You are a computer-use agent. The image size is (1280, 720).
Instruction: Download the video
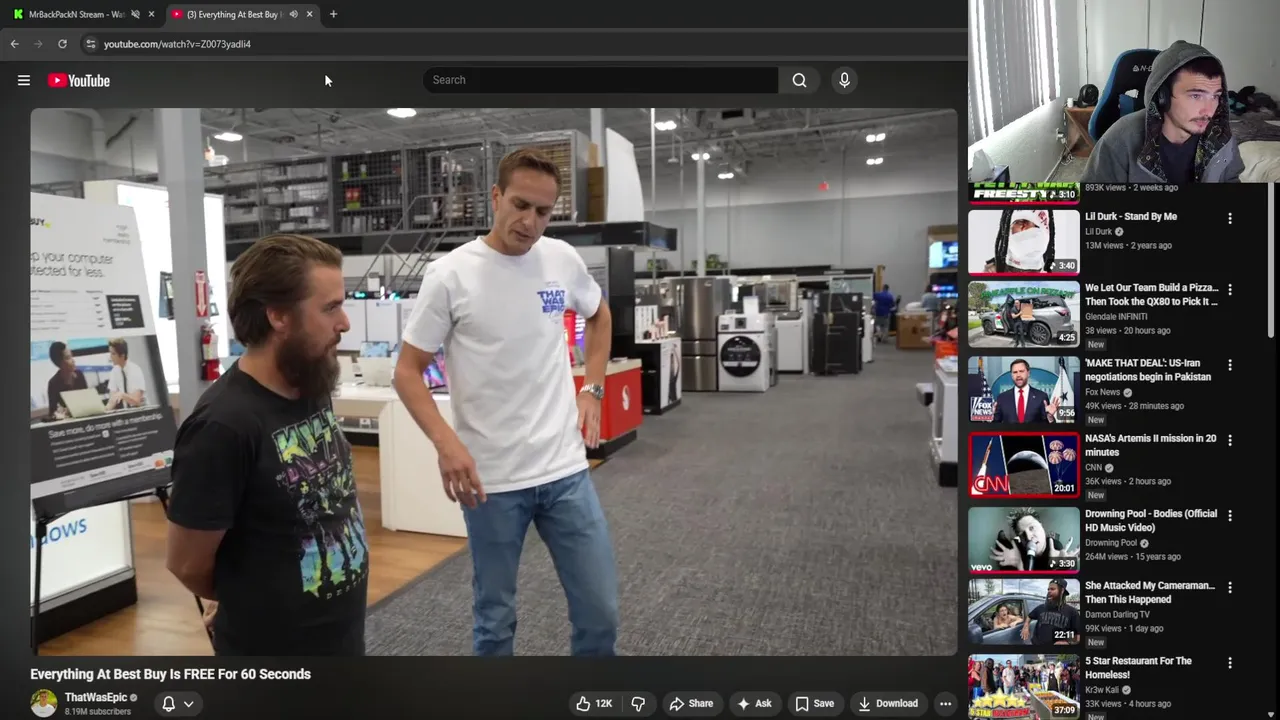(888, 703)
